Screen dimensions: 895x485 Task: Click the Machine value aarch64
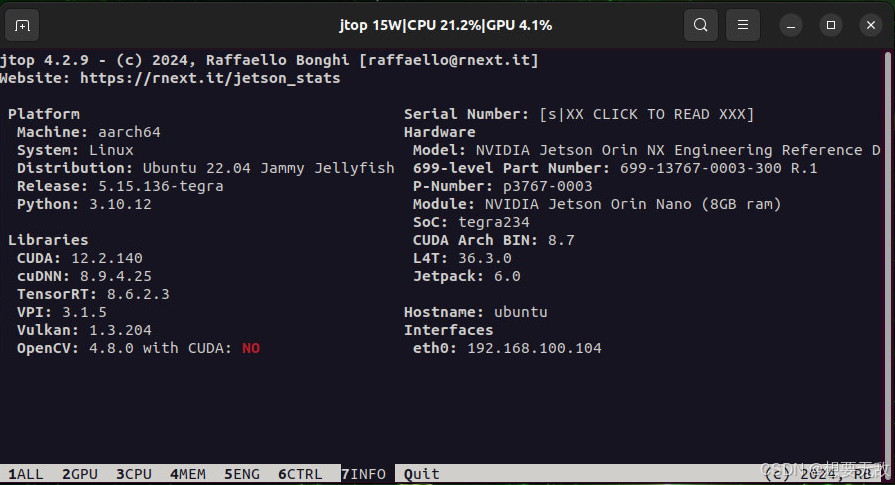click(130, 132)
